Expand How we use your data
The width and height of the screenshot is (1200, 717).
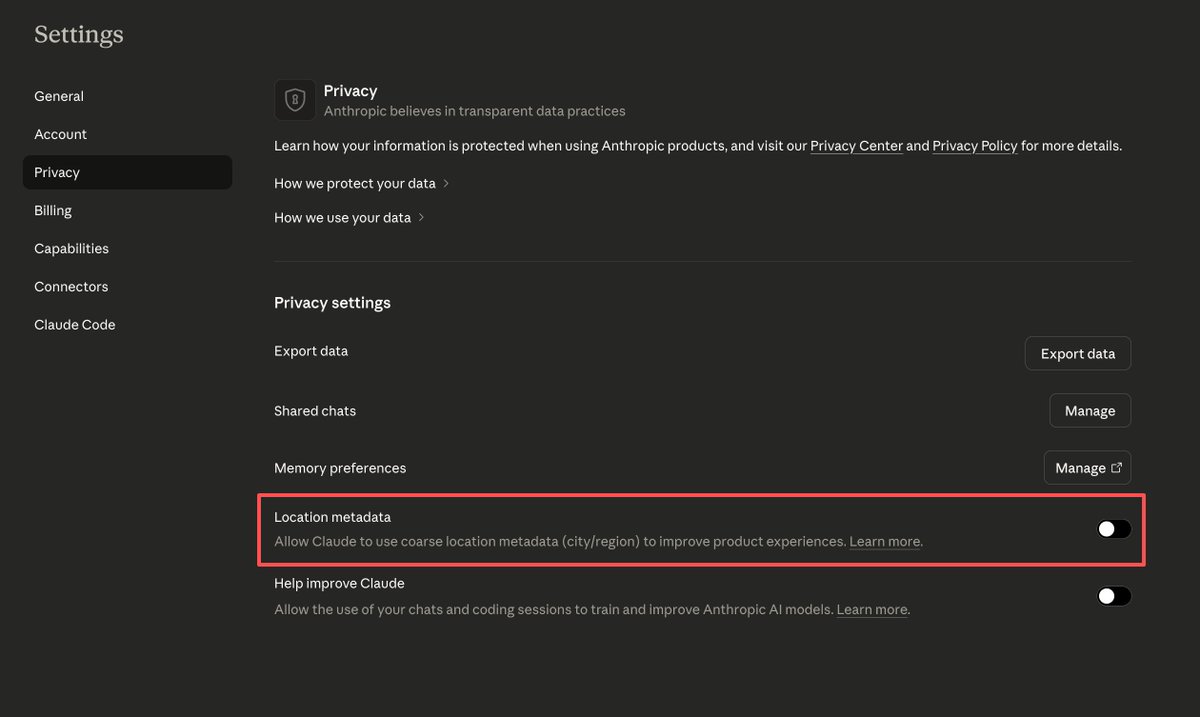pos(350,217)
